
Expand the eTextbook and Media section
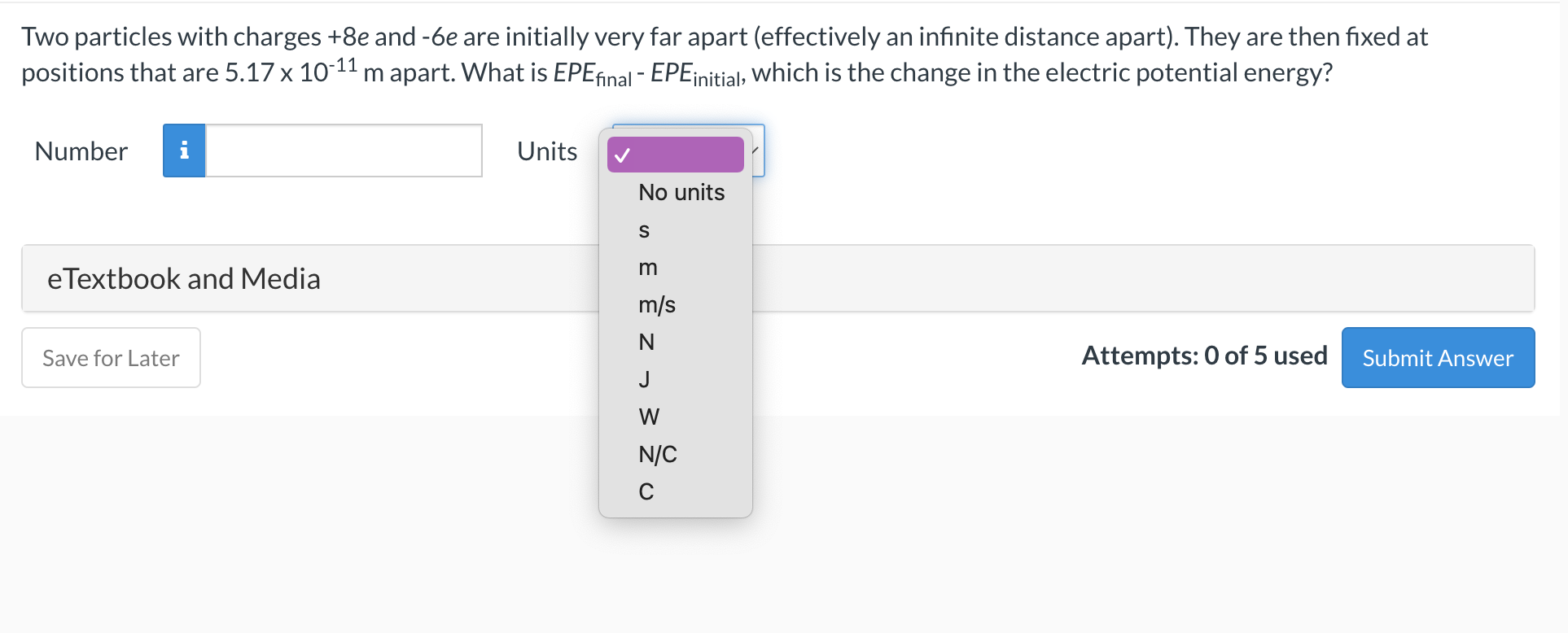[x=183, y=278]
